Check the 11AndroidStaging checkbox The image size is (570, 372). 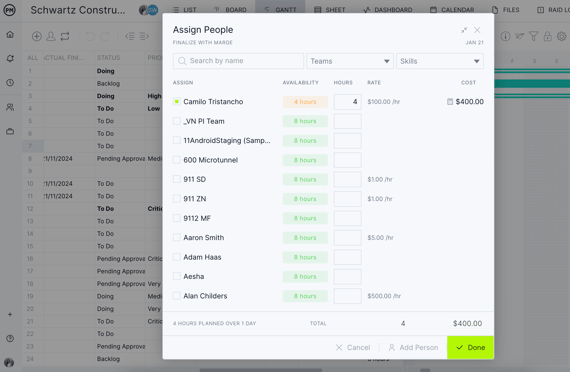coord(177,140)
